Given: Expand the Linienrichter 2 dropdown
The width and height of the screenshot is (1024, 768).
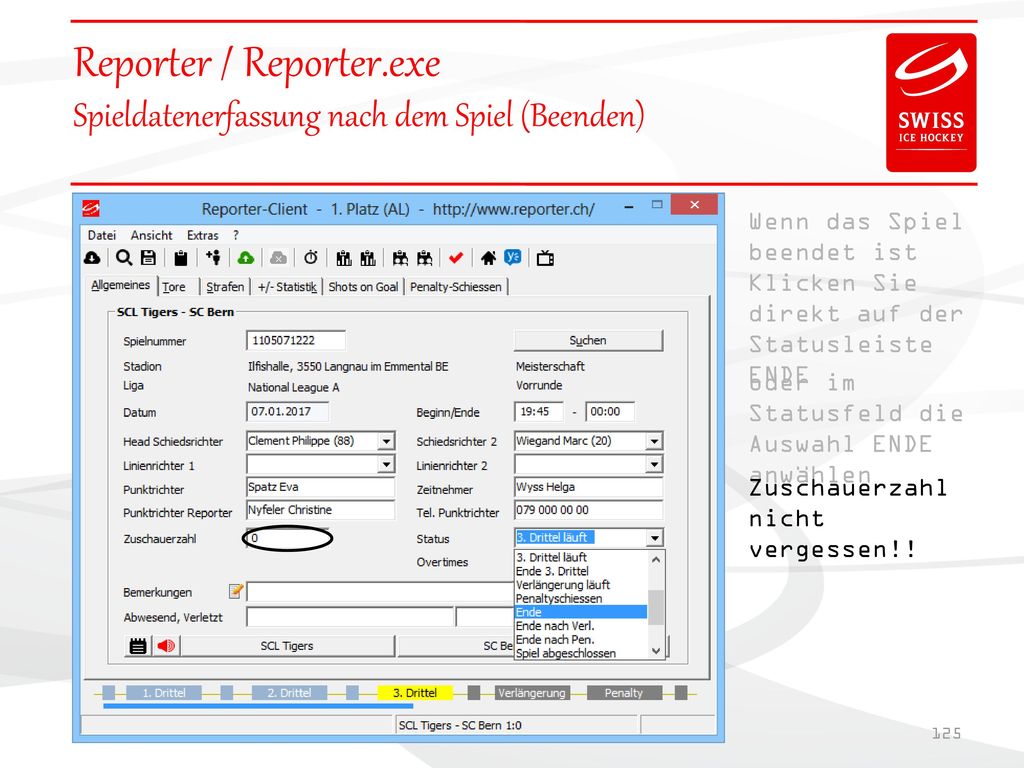Looking at the screenshot, I should (654, 464).
